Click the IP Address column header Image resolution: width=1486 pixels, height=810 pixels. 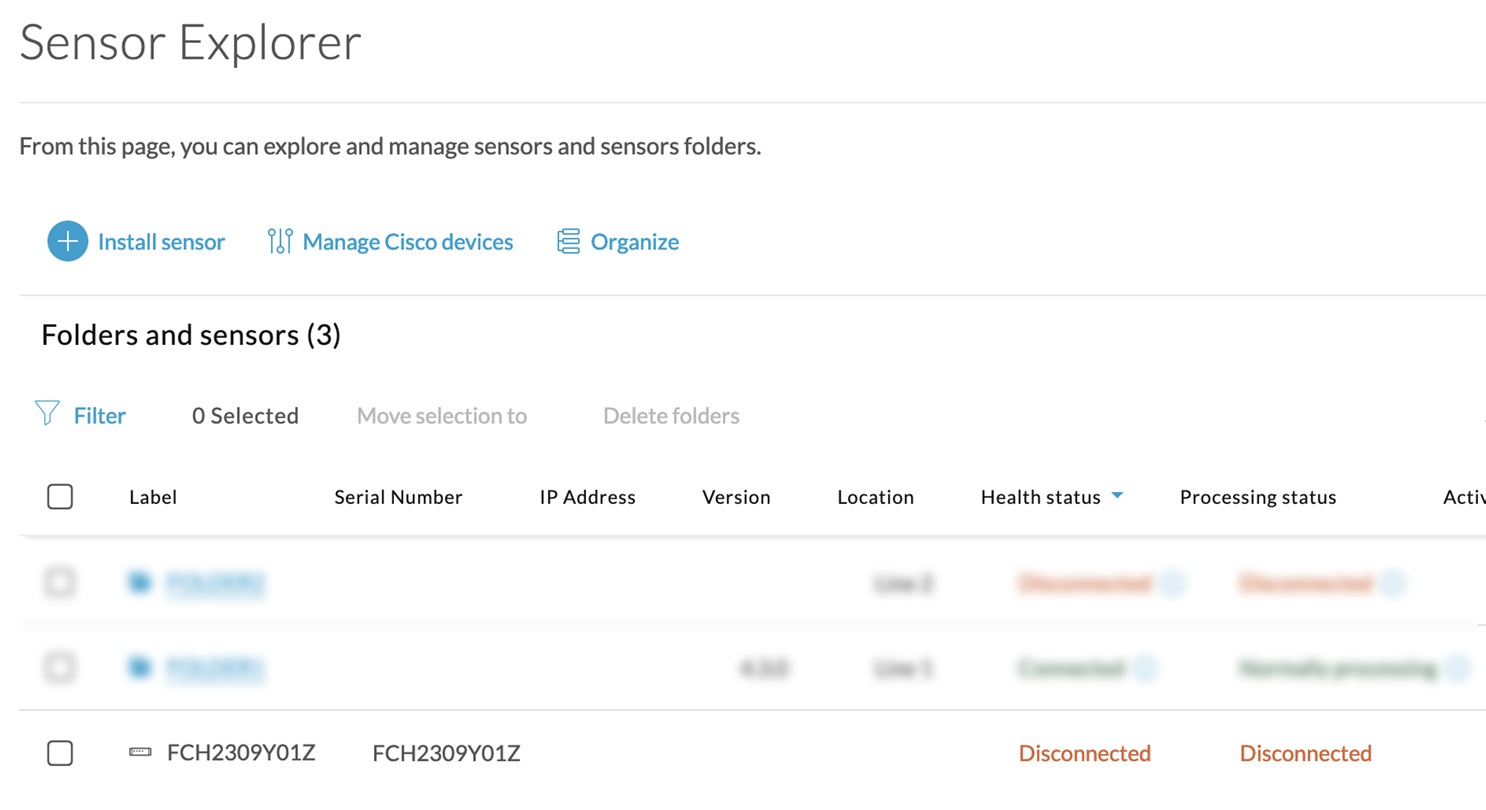587,497
